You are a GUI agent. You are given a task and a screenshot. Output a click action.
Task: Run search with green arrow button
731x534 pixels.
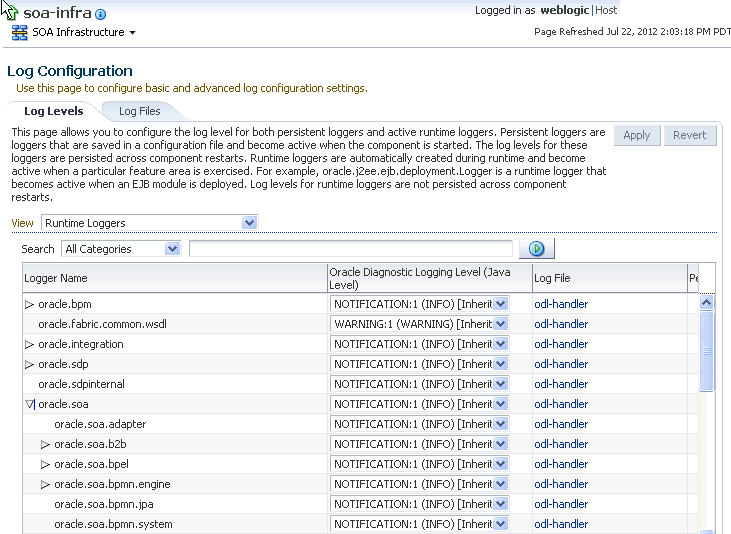click(x=537, y=249)
